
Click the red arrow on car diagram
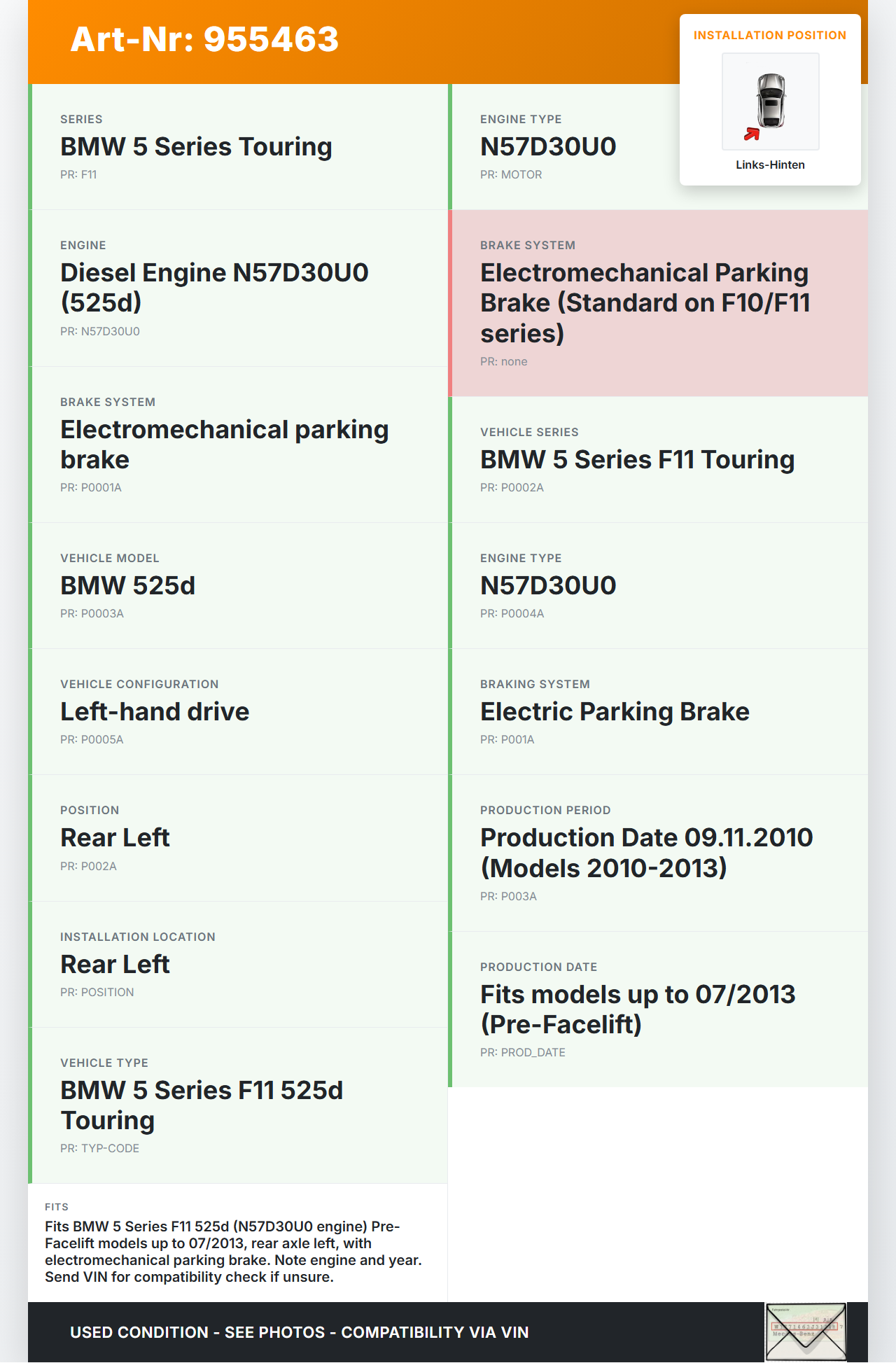[x=752, y=134]
